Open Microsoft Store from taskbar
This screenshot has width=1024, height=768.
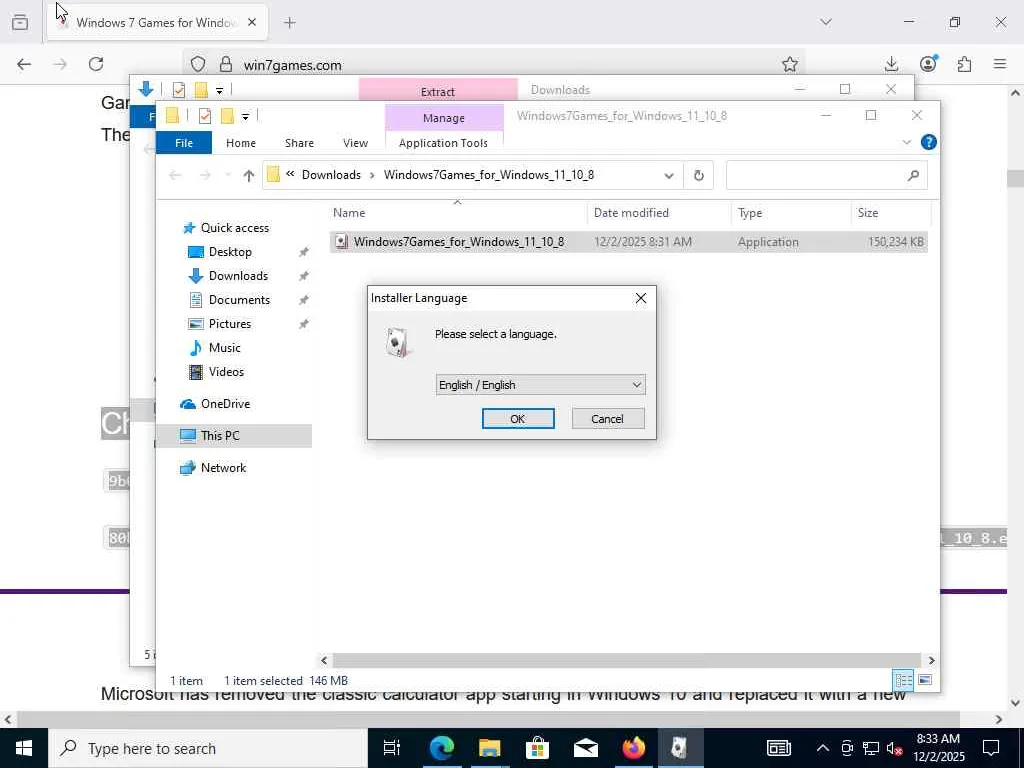(537, 748)
